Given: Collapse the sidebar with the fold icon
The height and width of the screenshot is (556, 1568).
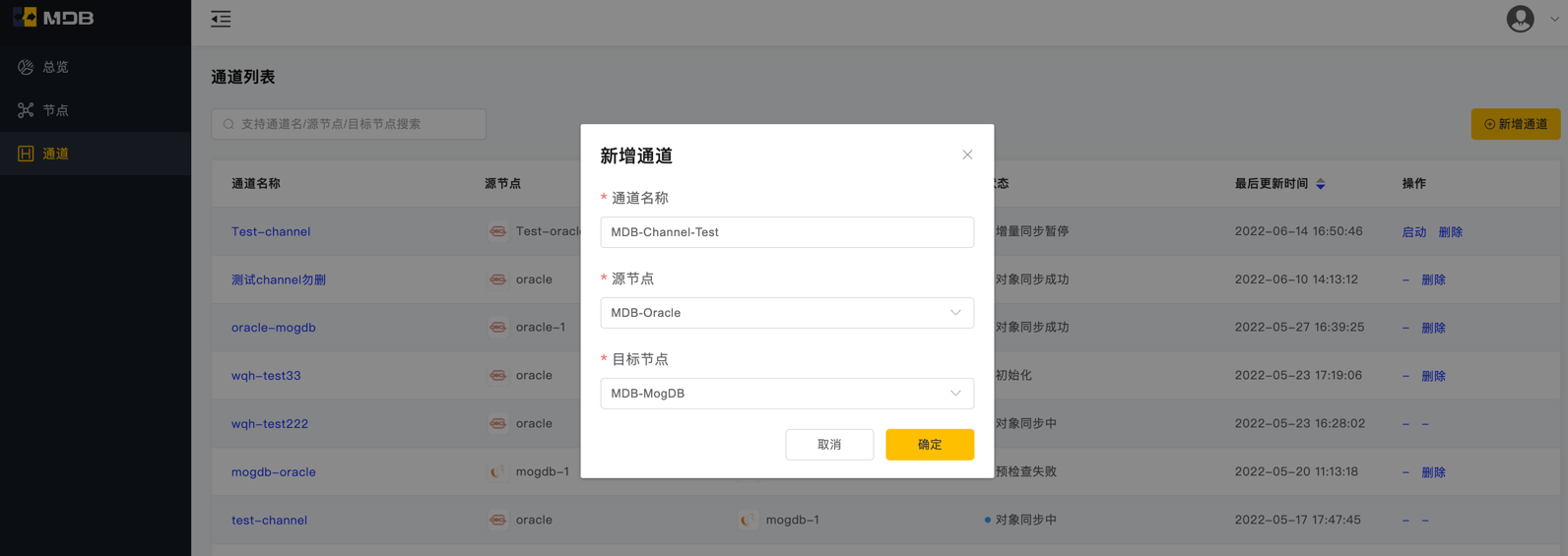Looking at the screenshot, I should (221, 19).
